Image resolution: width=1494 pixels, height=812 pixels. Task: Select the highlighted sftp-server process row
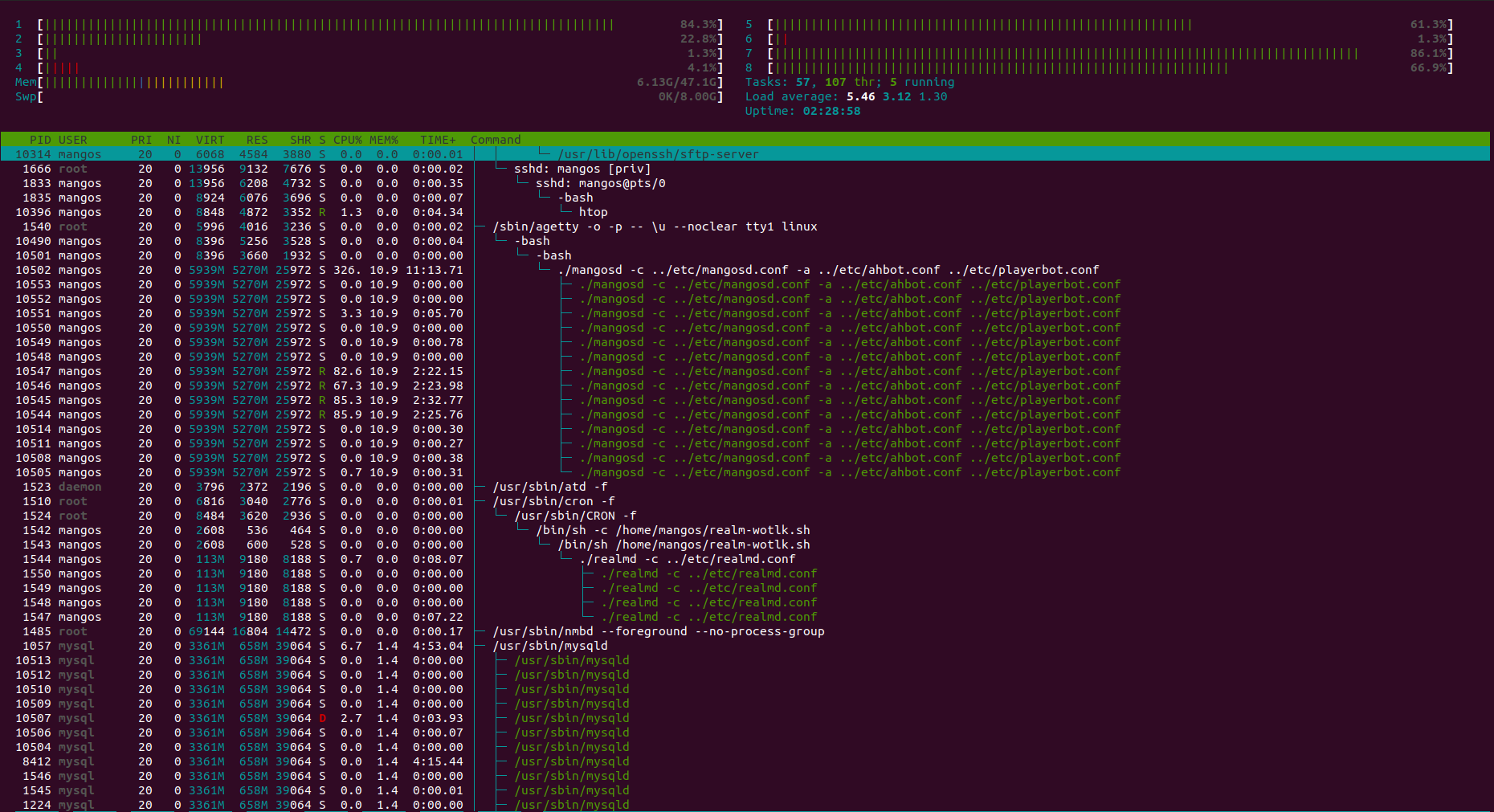745,154
